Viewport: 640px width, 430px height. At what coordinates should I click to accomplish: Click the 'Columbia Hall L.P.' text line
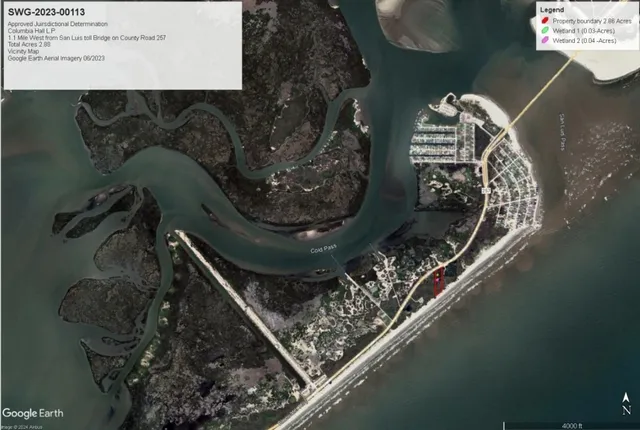tap(31, 31)
